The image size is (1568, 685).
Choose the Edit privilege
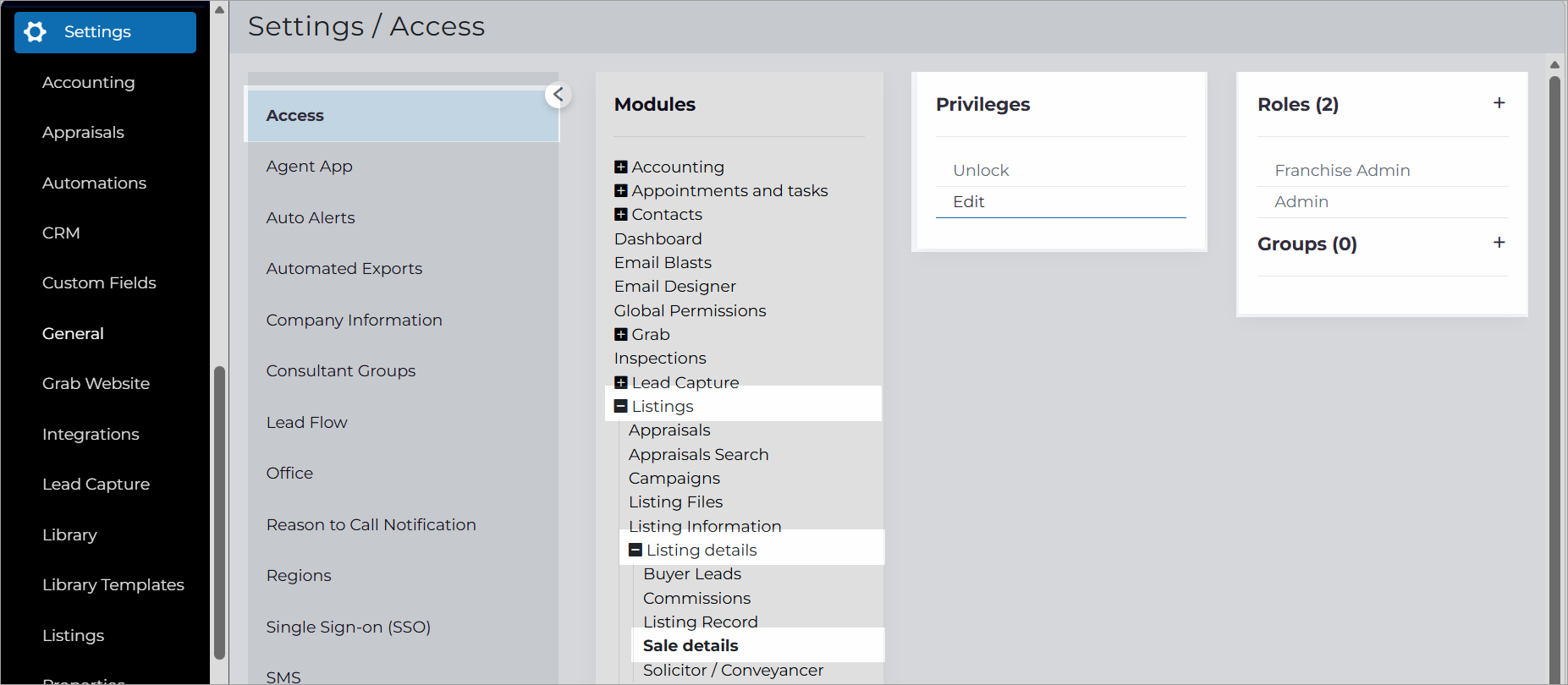[1061, 202]
